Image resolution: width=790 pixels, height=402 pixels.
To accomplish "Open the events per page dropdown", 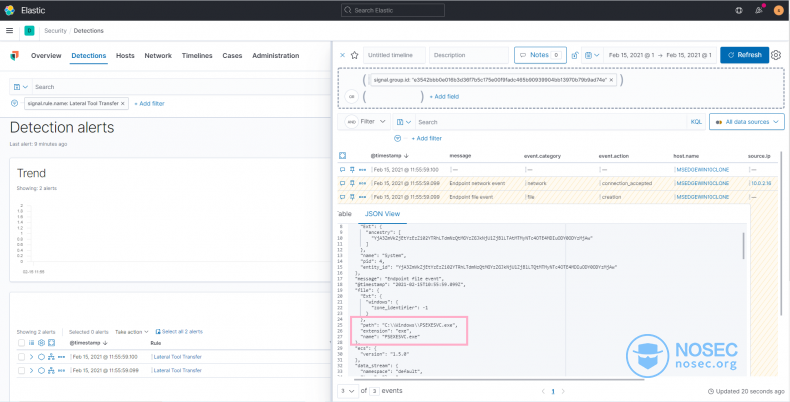I will 348,391.
